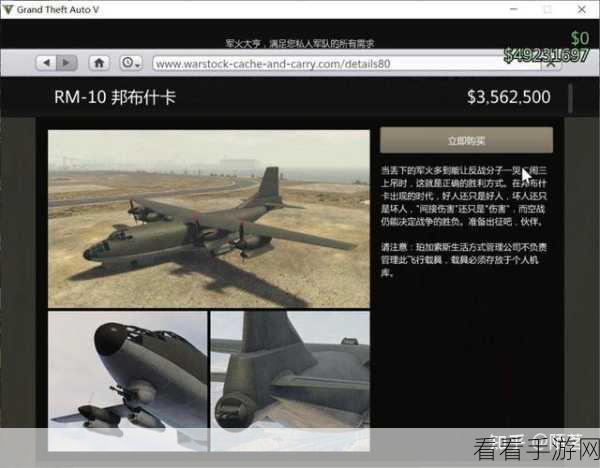Minimize the Grand Theft Auto V window

[514, 9]
